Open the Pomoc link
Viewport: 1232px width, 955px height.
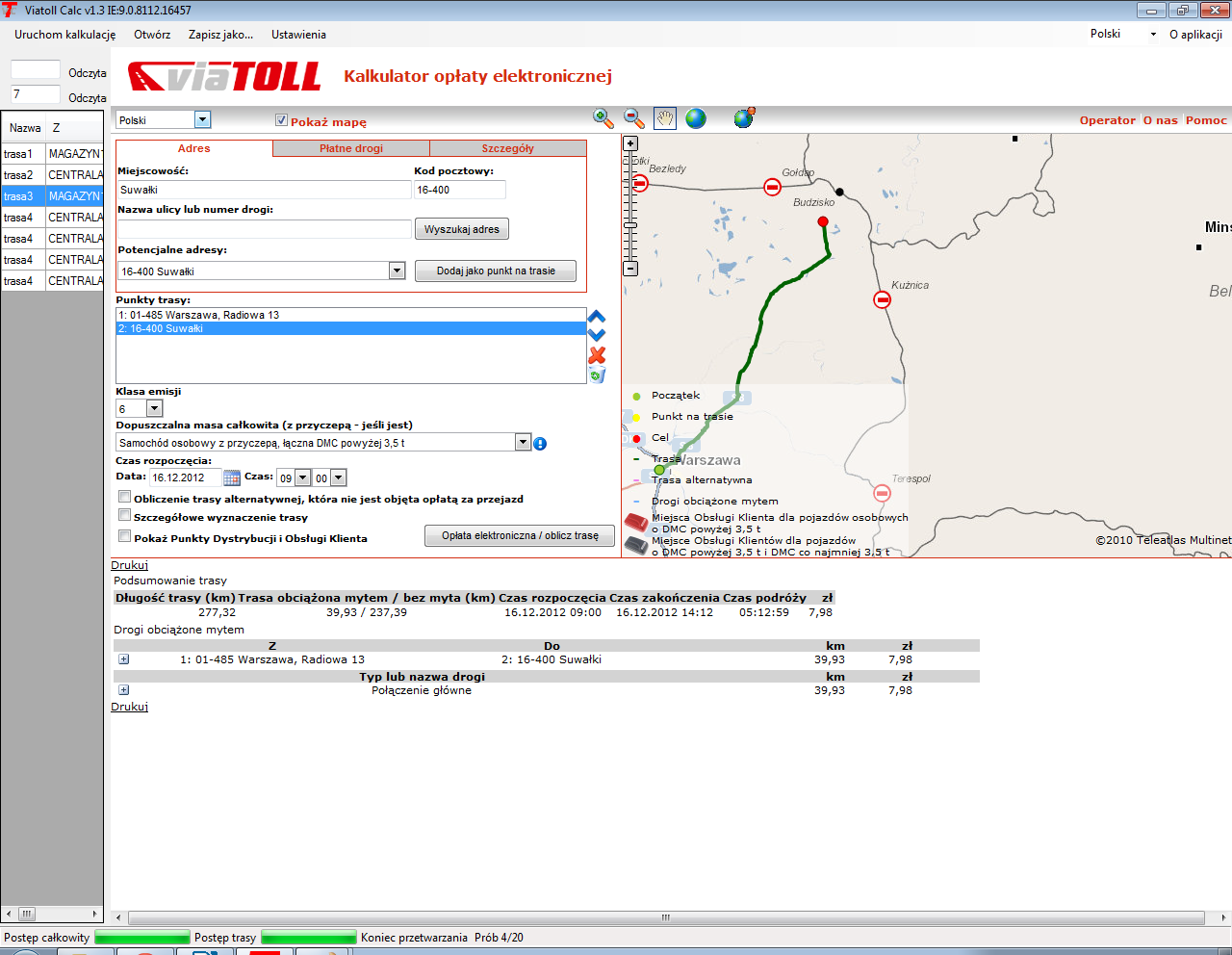[1206, 120]
